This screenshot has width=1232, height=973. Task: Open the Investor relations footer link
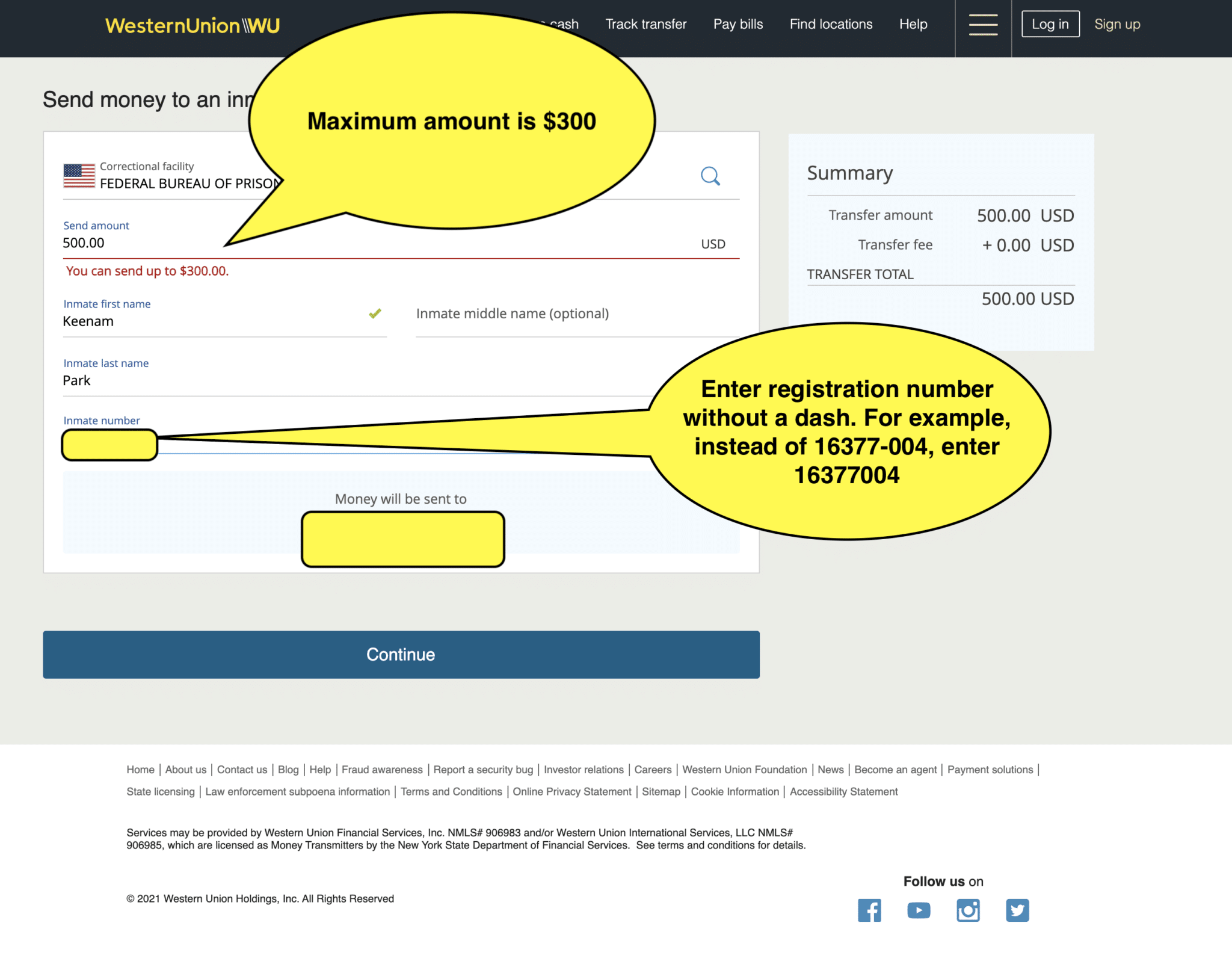[x=584, y=770]
